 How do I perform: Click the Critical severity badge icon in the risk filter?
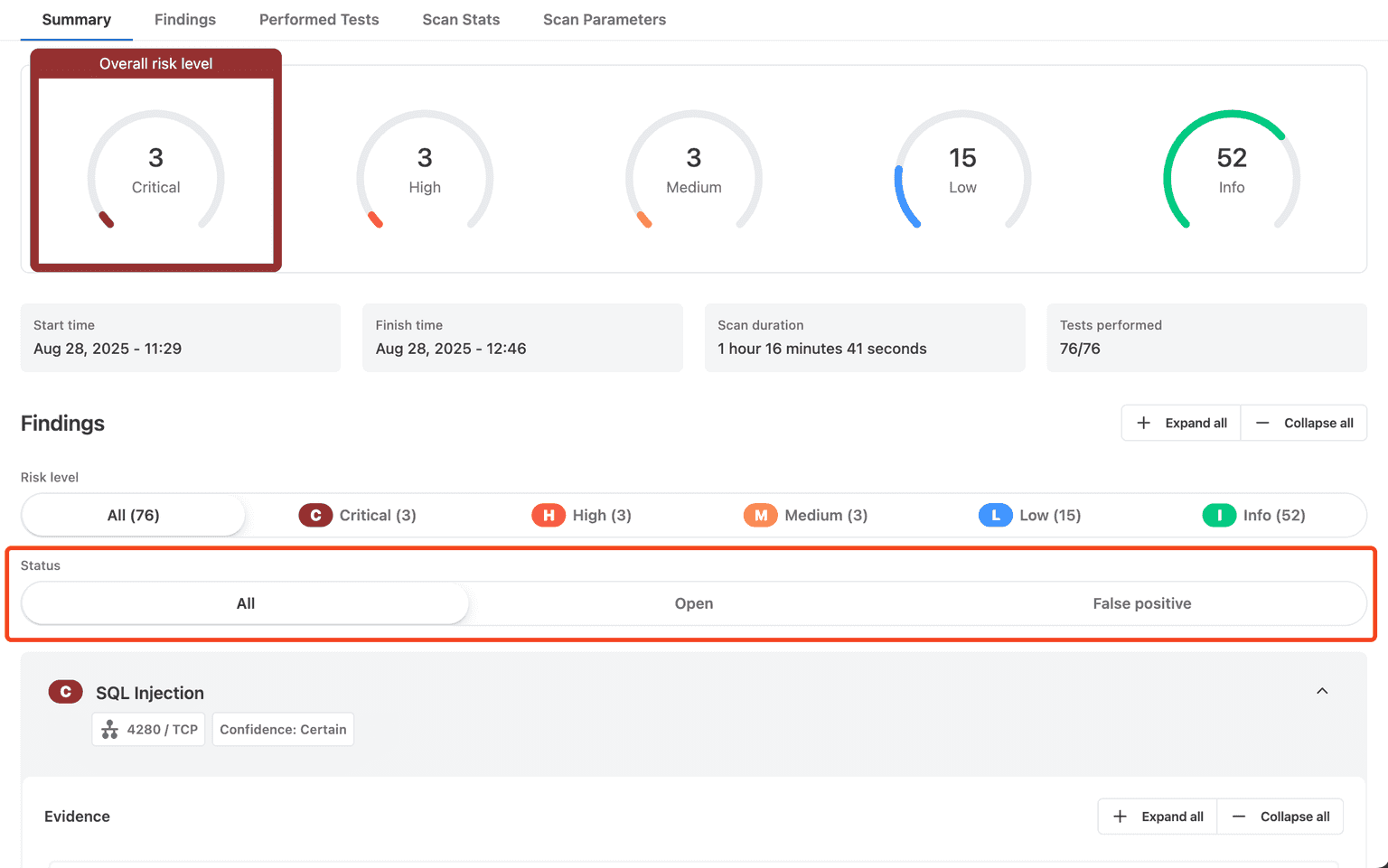click(x=315, y=515)
